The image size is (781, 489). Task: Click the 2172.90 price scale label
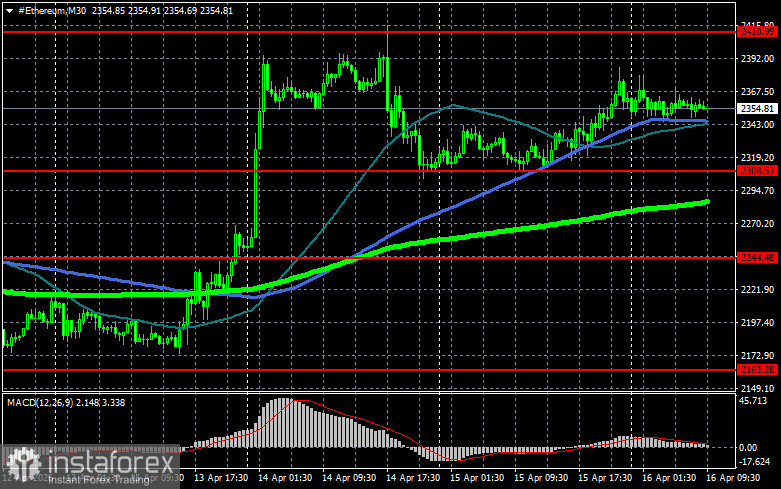pos(758,356)
